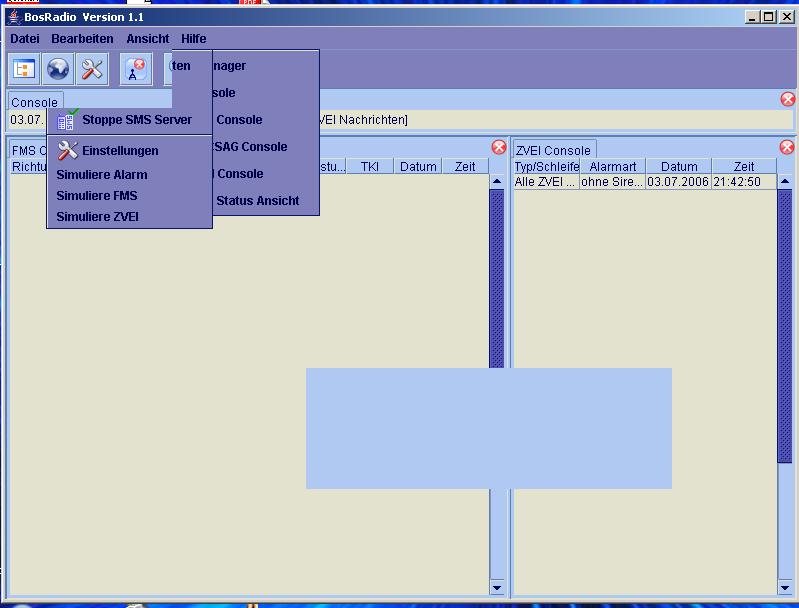
Task: Open settings via wrench-screwdriver toolbar icon
Action: tap(93, 69)
